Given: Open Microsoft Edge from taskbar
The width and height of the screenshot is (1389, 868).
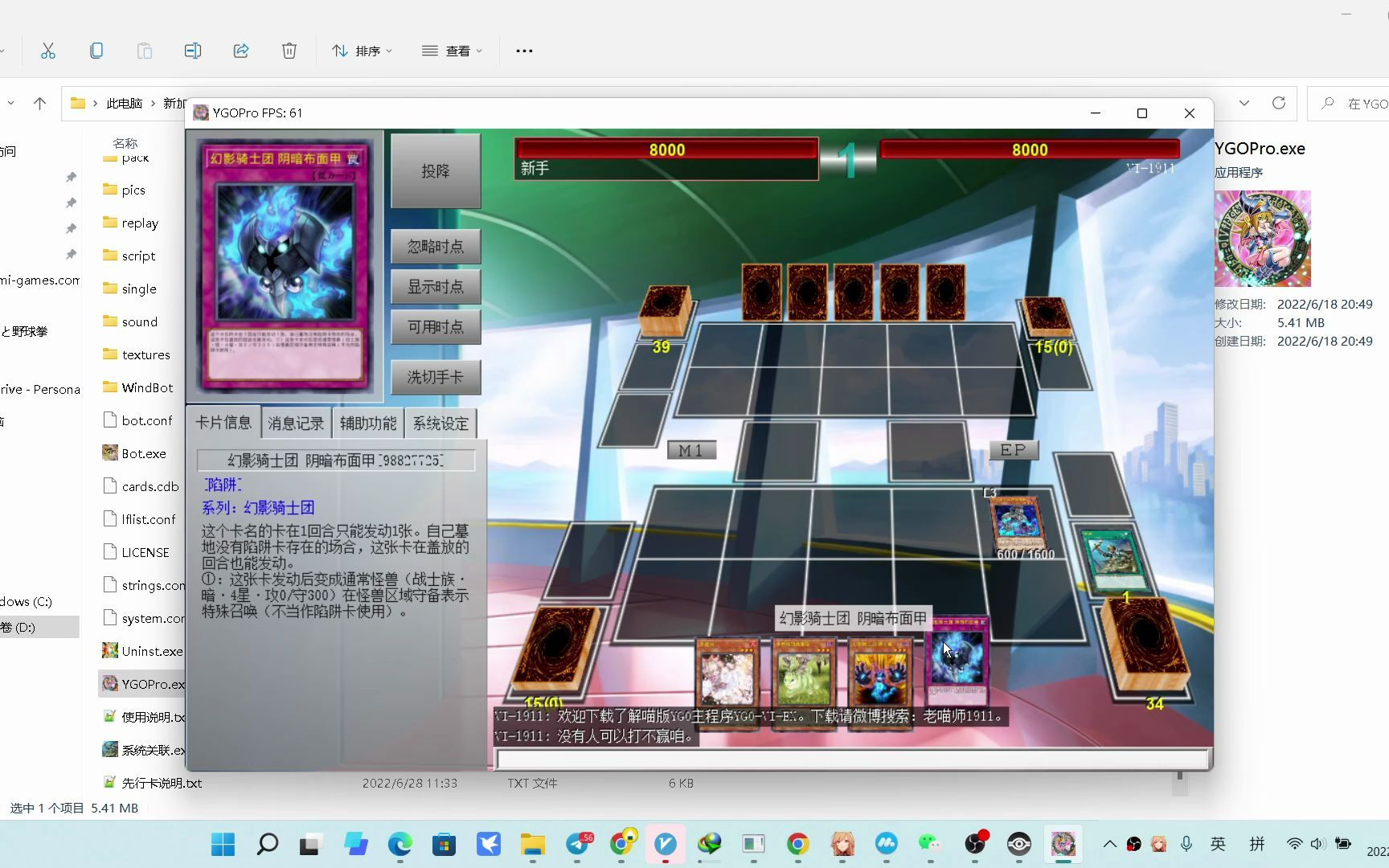Looking at the screenshot, I should click(x=399, y=844).
